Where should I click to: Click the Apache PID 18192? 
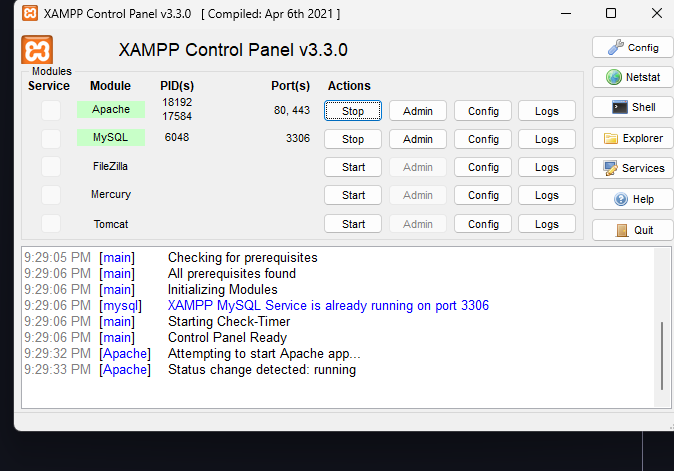[x=177, y=102]
